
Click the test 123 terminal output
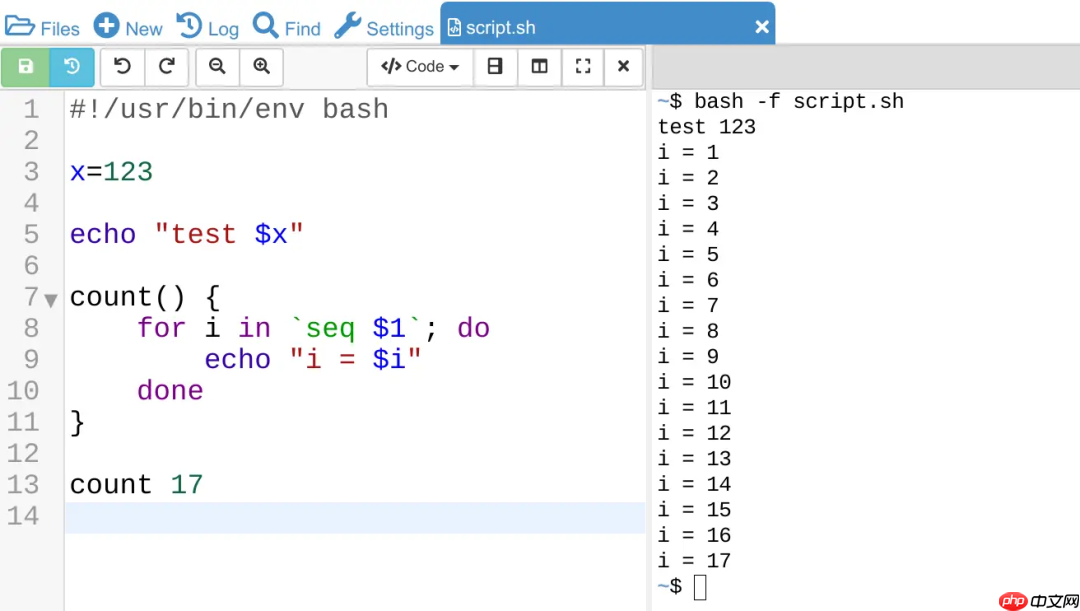(x=707, y=127)
